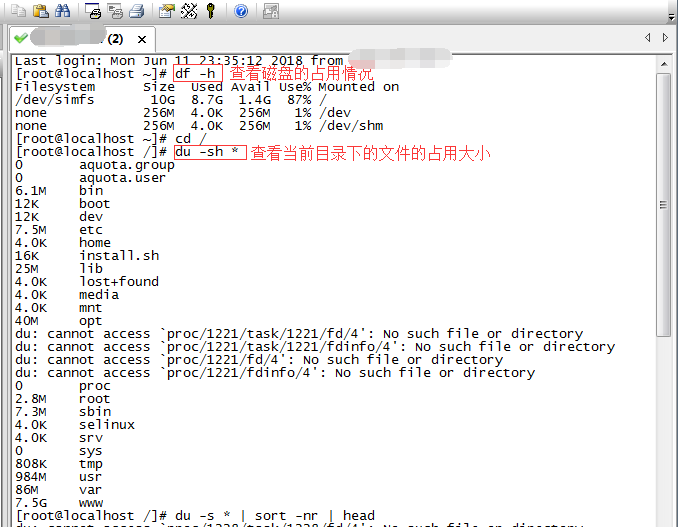The width and height of the screenshot is (678, 527).
Task: Click the 'install.sh' file entry
Action: point(119,256)
